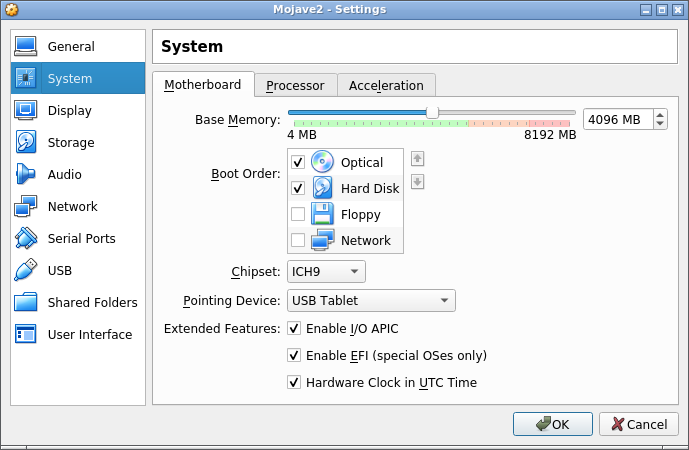Open the User Interface icon

[x=25, y=334]
